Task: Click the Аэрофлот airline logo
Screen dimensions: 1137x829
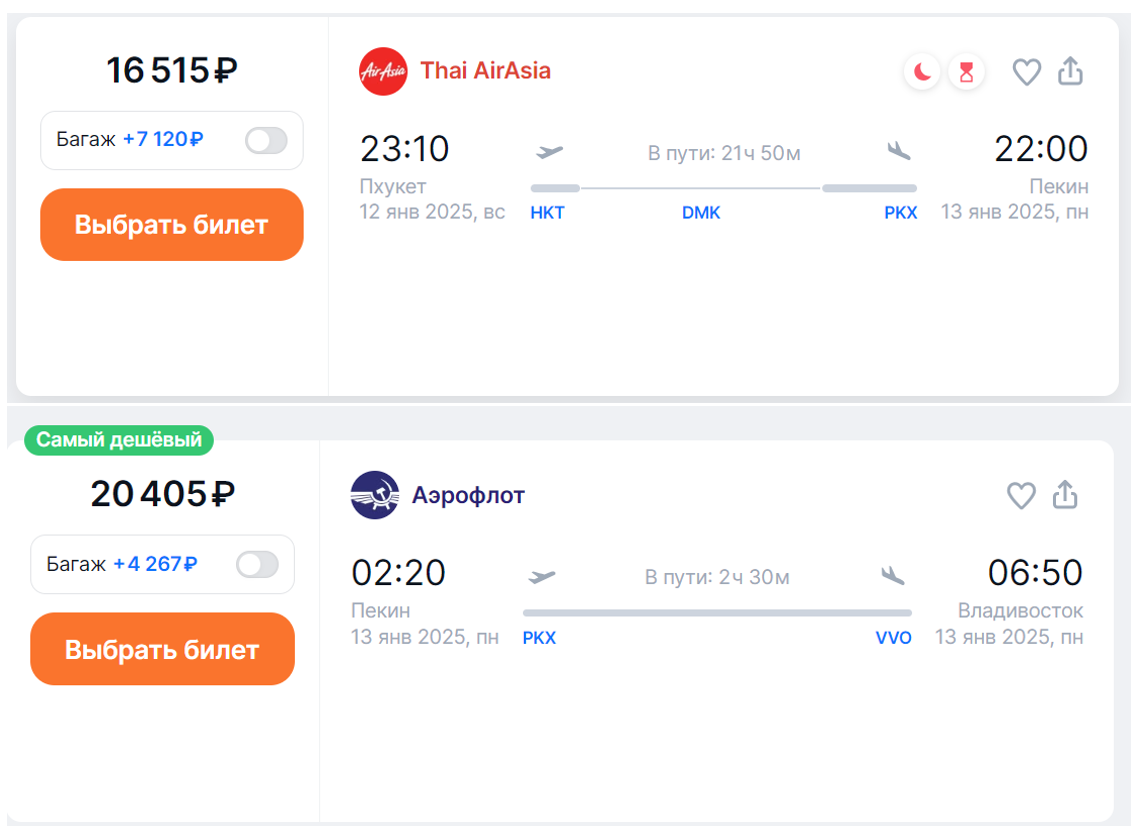Action: pos(375,495)
